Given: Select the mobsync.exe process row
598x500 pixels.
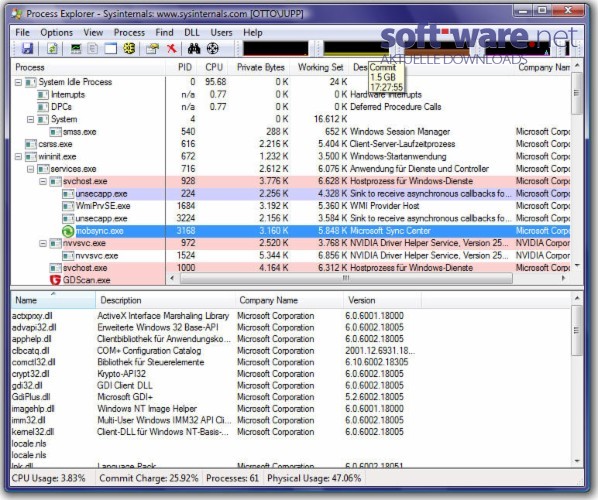Looking at the screenshot, I should point(291,231).
